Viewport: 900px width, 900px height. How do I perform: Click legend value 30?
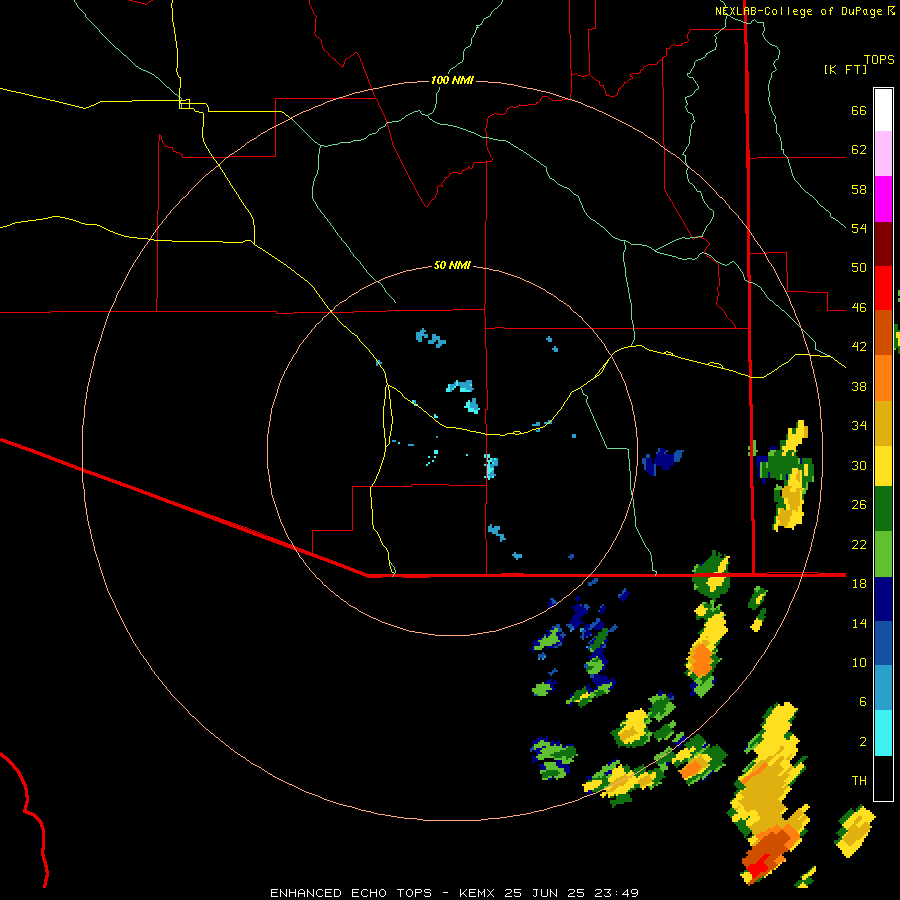click(859, 465)
